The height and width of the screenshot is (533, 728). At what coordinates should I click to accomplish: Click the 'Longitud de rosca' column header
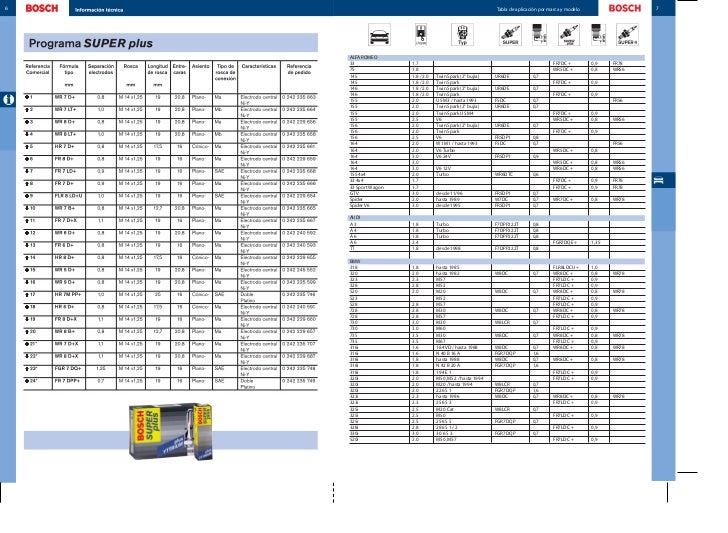coord(158,69)
